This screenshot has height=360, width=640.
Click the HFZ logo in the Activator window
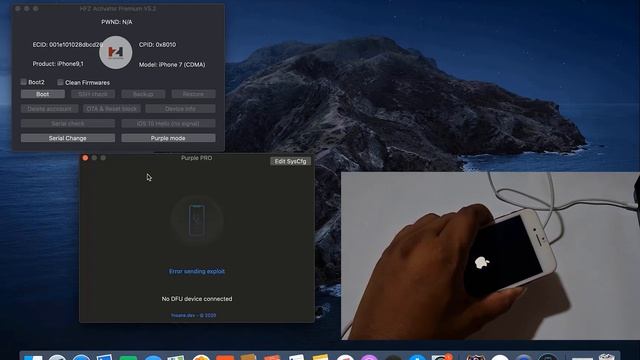tap(116, 52)
